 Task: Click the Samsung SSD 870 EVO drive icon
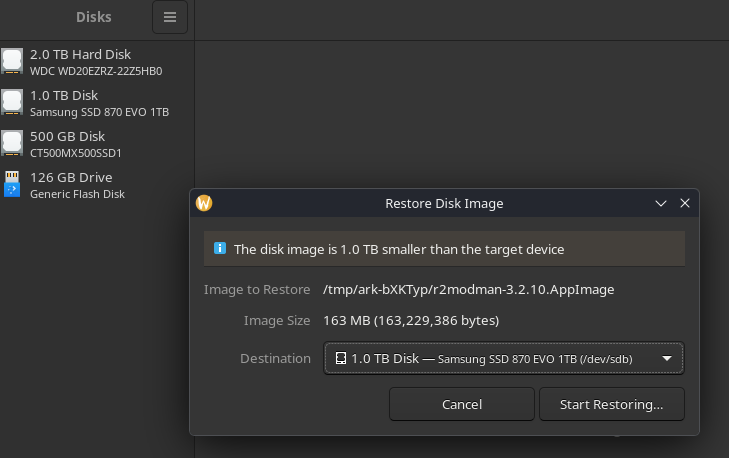[x=12, y=102]
